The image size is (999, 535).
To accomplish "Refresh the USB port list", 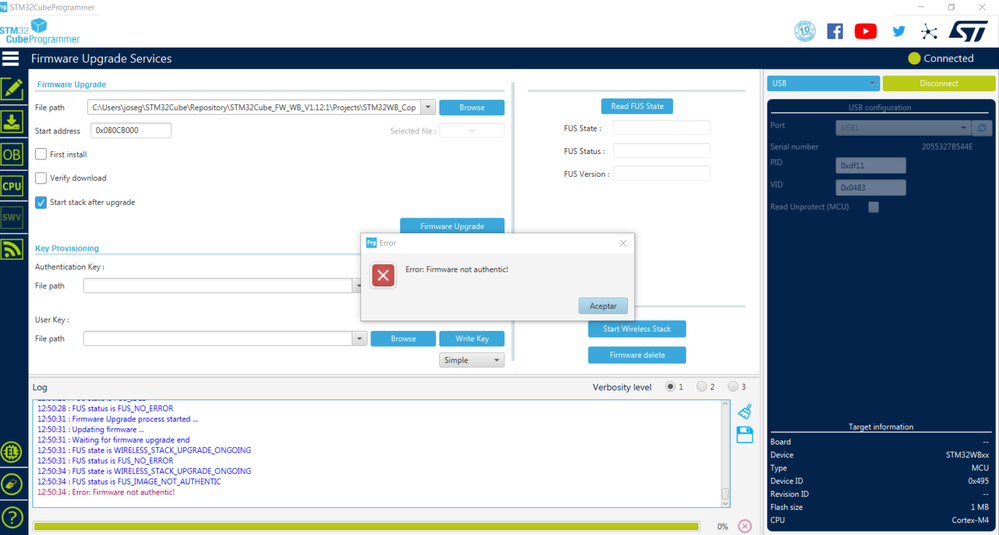I will pos(983,128).
